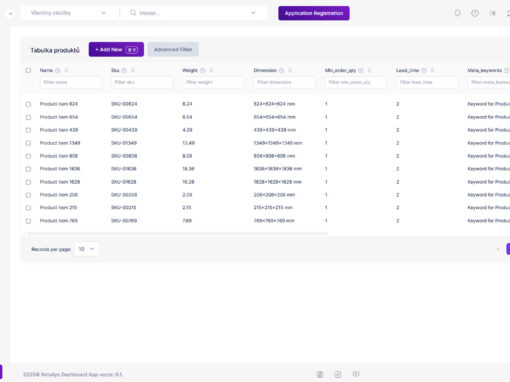Click the middle footer icon
This screenshot has width=510, height=382.
point(338,374)
